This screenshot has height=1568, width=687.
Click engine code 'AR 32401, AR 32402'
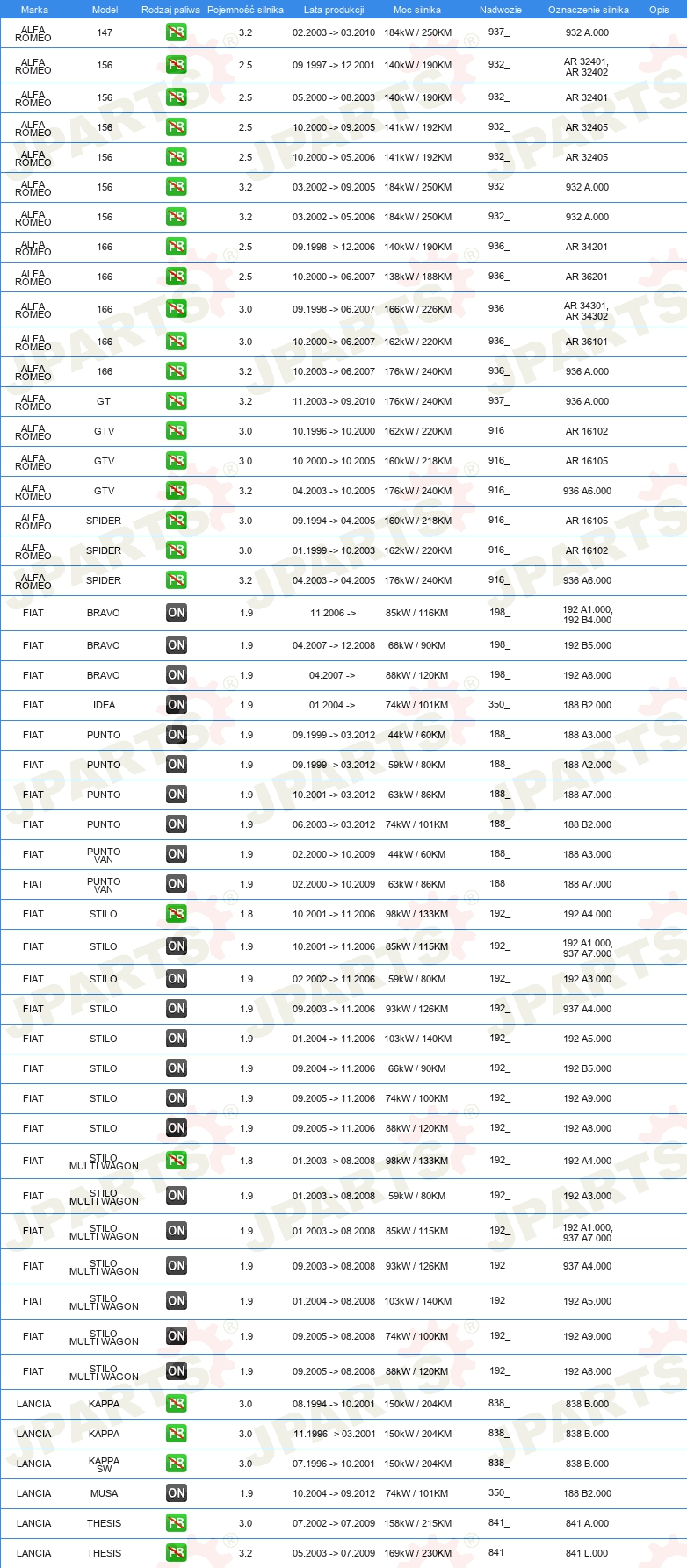click(x=586, y=67)
